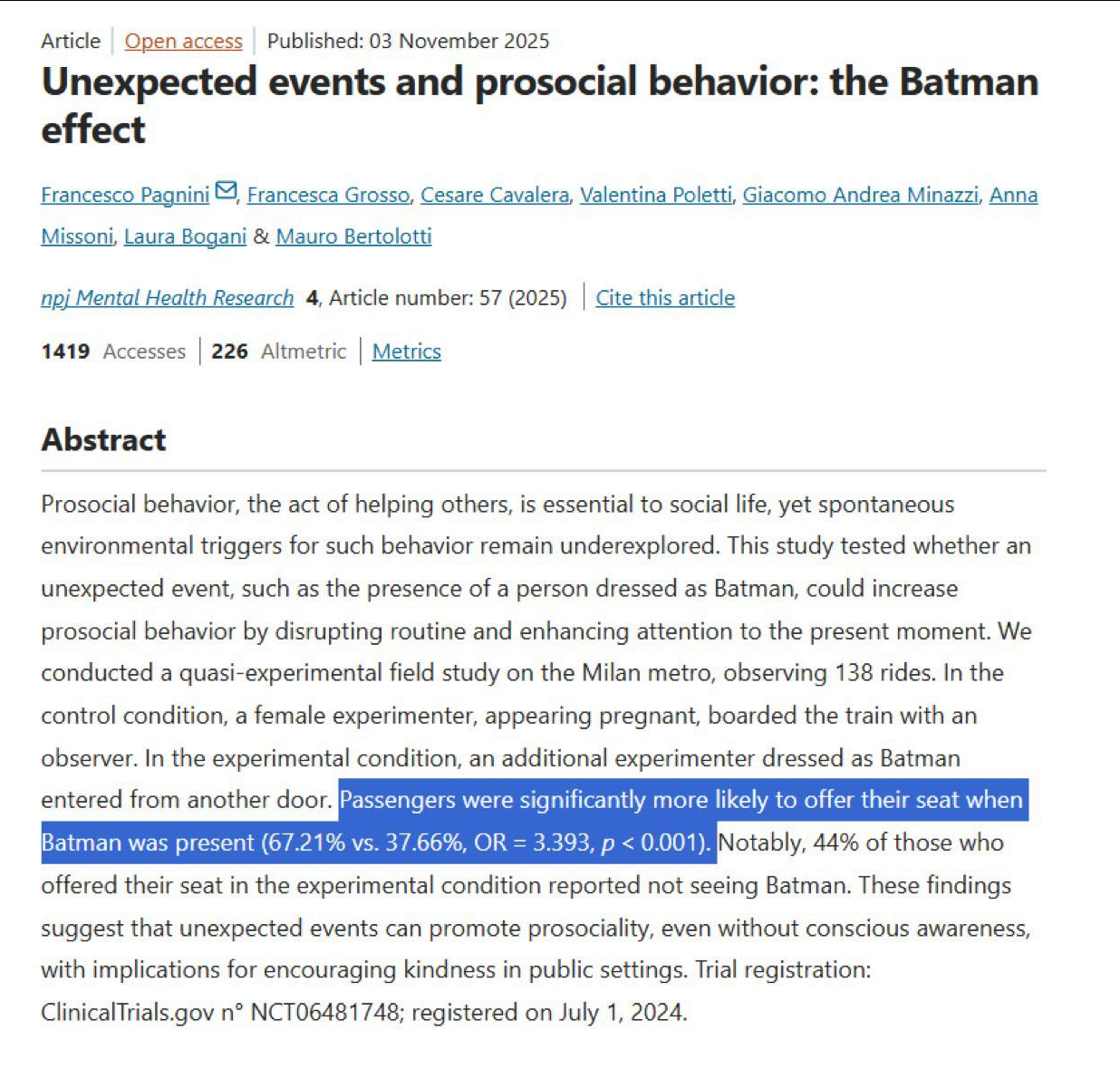
Task: Click author link Francesca Grosso
Action: point(328,195)
